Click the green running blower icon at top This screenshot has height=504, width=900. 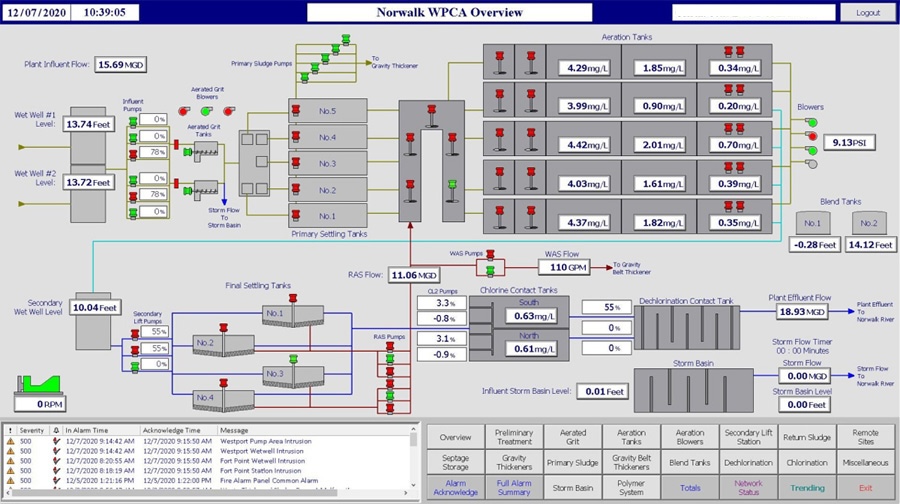(x=811, y=122)
